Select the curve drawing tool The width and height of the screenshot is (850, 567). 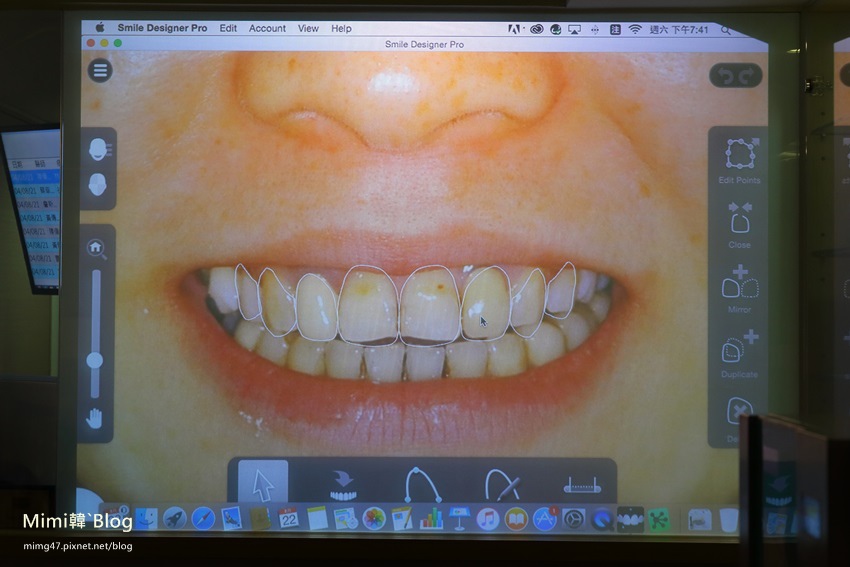click(422, 484)
